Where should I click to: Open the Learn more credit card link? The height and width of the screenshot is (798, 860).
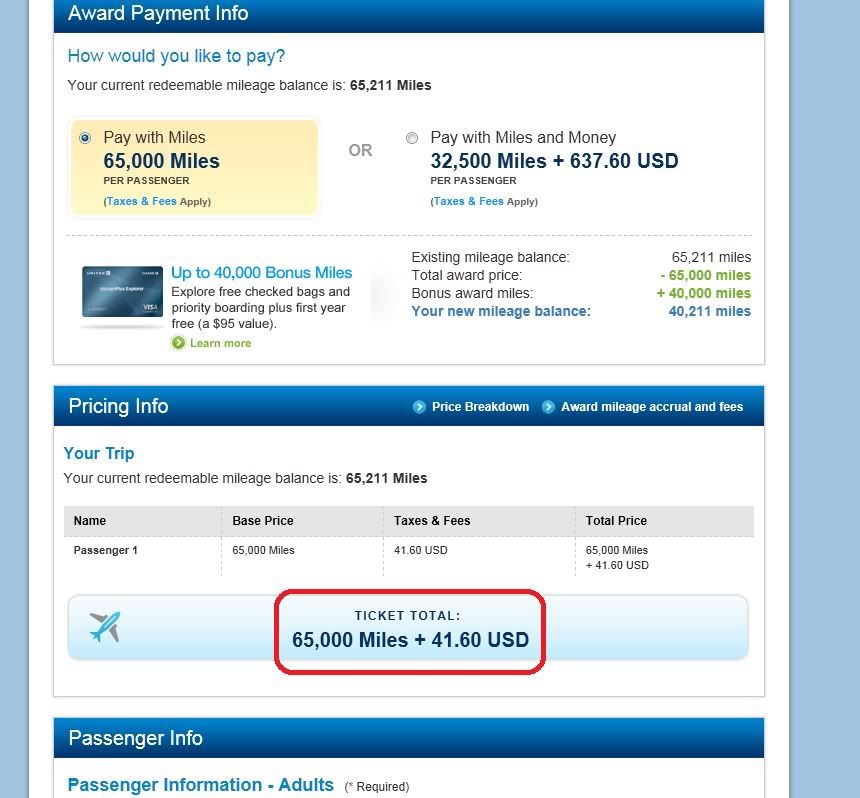point(220,343)
